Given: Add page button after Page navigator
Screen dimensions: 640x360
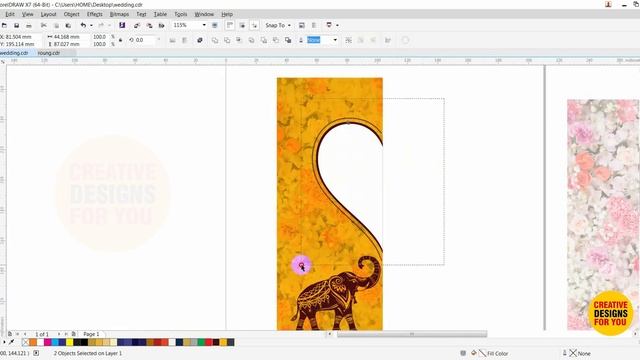Looking at the screenshot, I should pyautogui.click(x=73, y=334).
